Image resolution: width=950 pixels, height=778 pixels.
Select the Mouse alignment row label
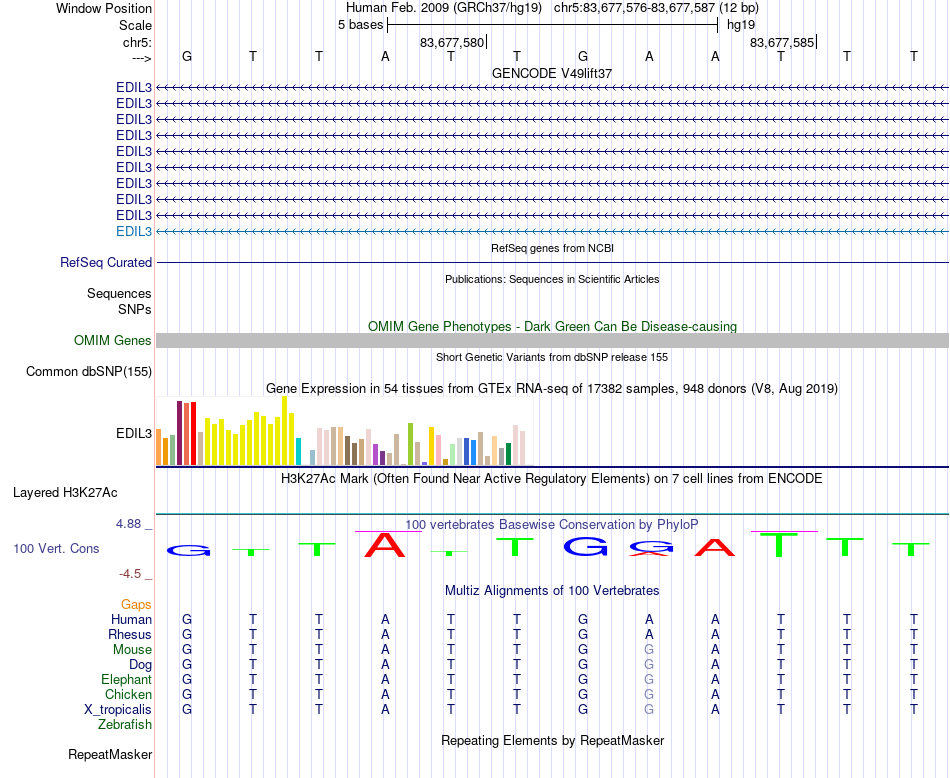pos(132,650)
